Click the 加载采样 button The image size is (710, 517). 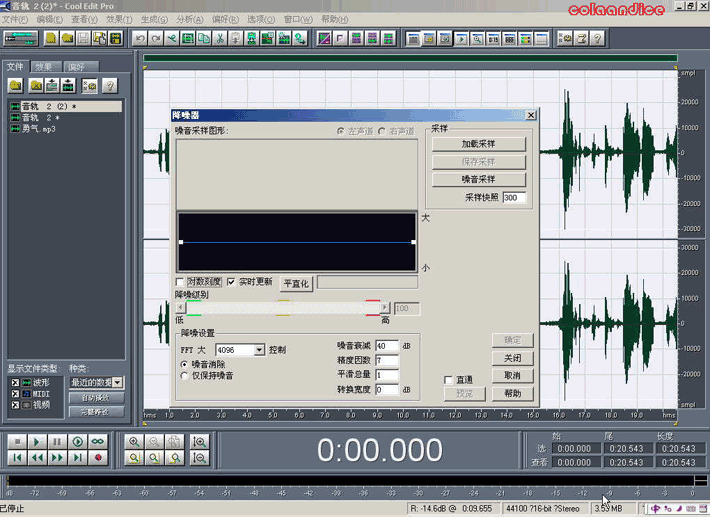pos(479,143)
